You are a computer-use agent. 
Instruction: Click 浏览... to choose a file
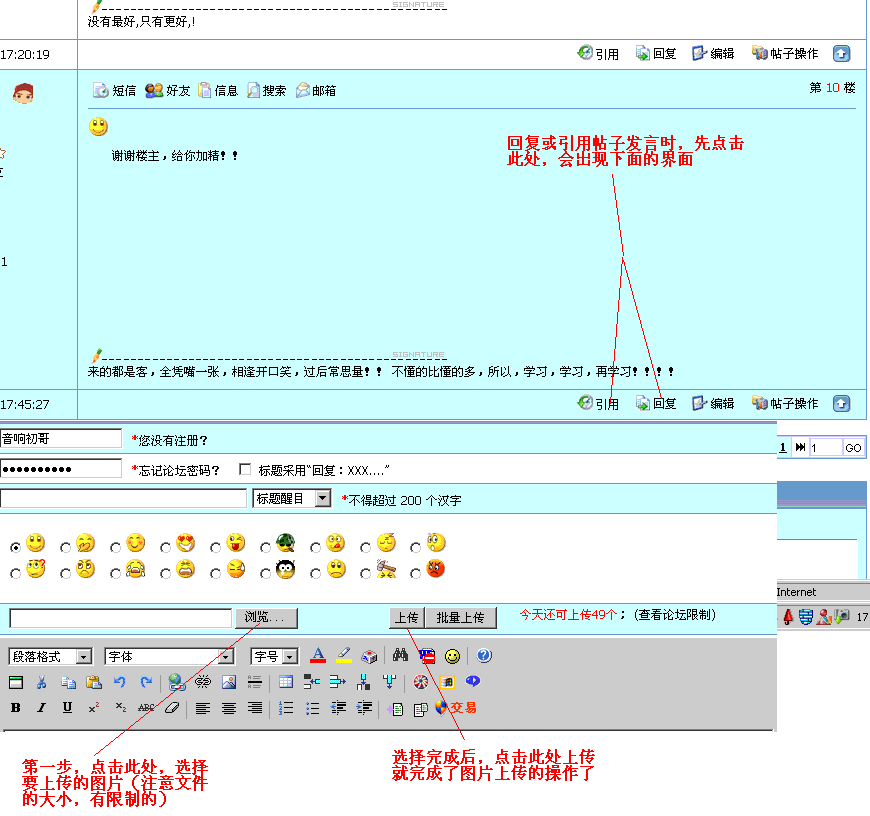pyautogui.click(x=266, y=618)
